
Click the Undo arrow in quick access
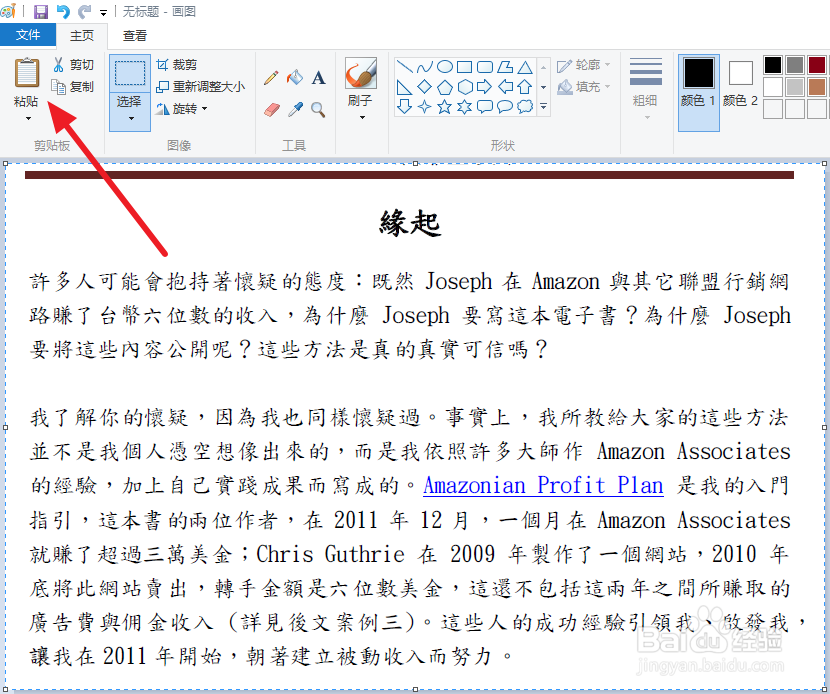pyautogui.click(x=63, y=11)
